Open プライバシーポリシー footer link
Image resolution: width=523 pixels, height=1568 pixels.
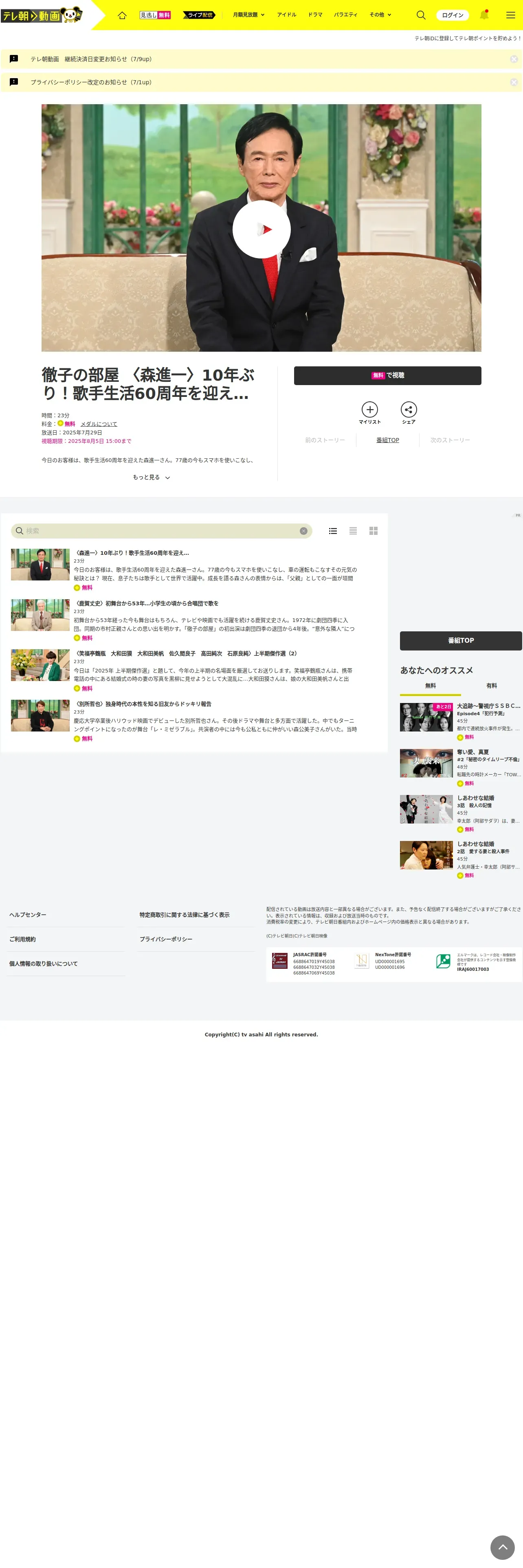[166, 939]
